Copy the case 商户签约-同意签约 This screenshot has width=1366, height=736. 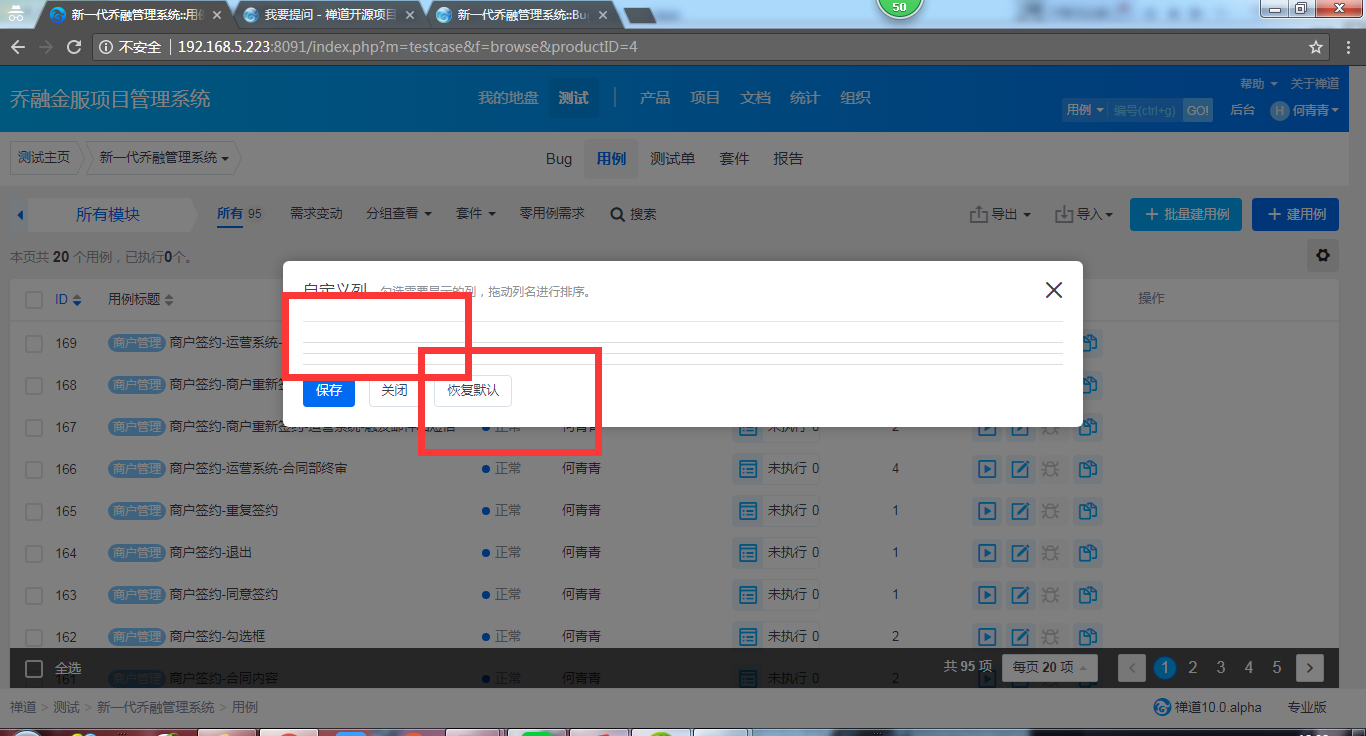[1087, 595]
